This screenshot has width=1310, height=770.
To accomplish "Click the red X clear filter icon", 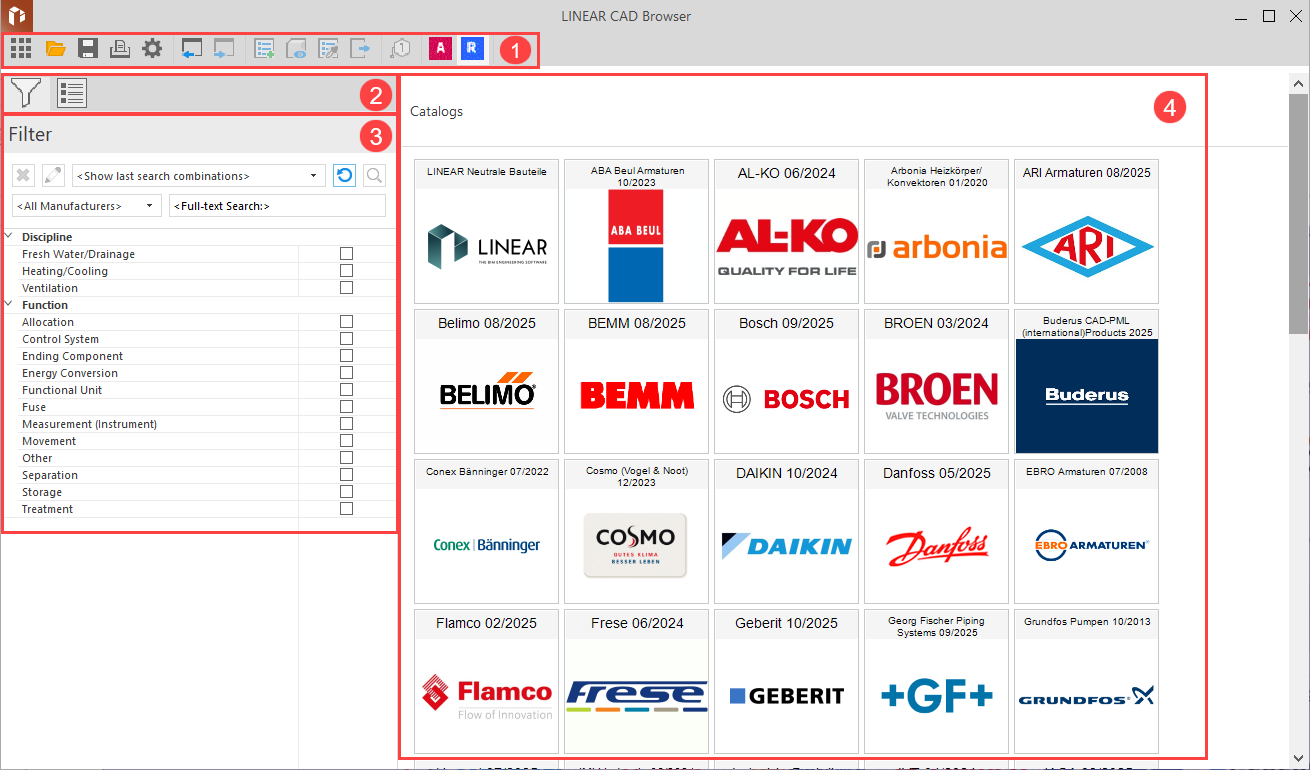I will [24, 176].
